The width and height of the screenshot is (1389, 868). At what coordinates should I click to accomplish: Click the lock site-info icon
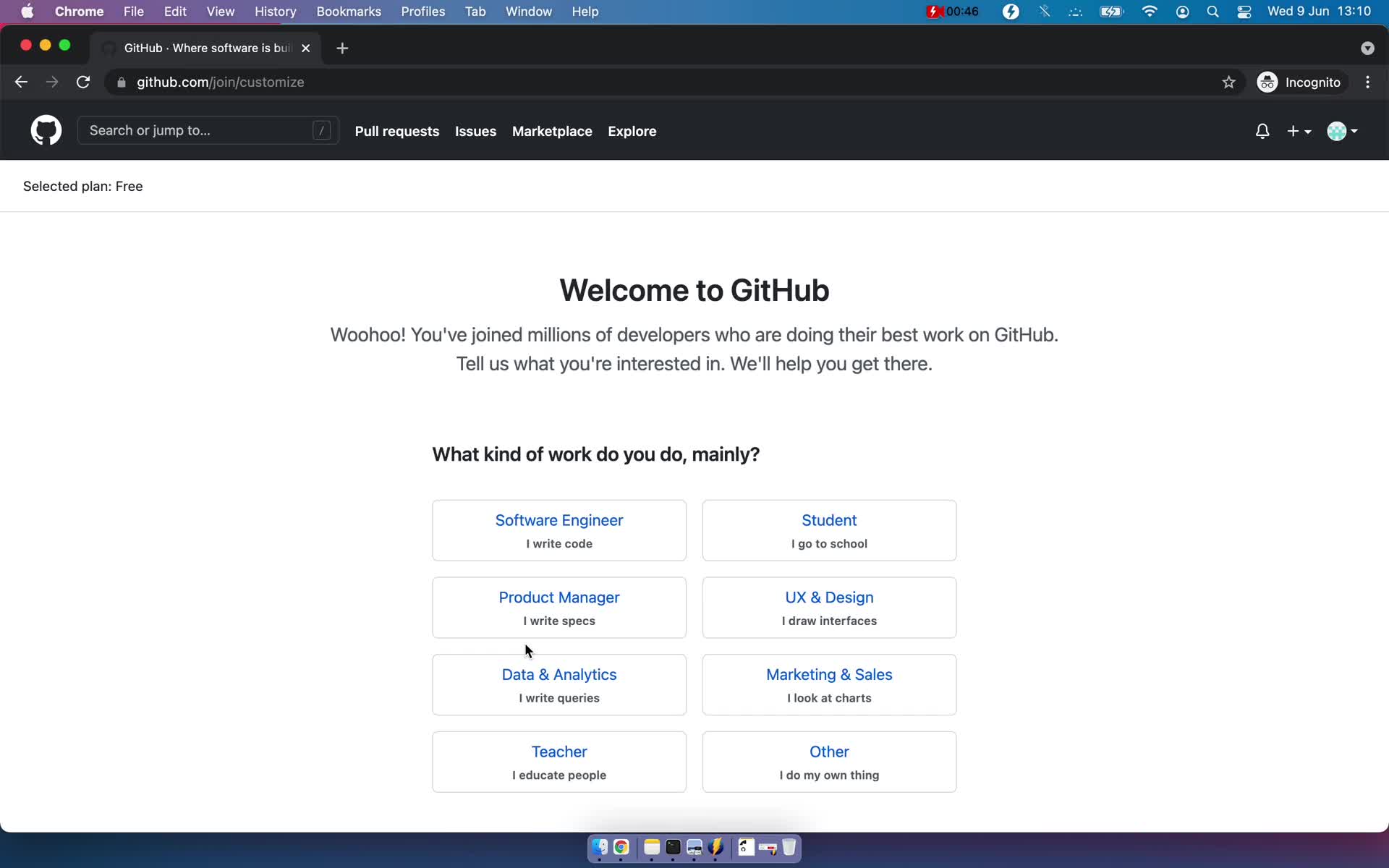tap(122, 82)
